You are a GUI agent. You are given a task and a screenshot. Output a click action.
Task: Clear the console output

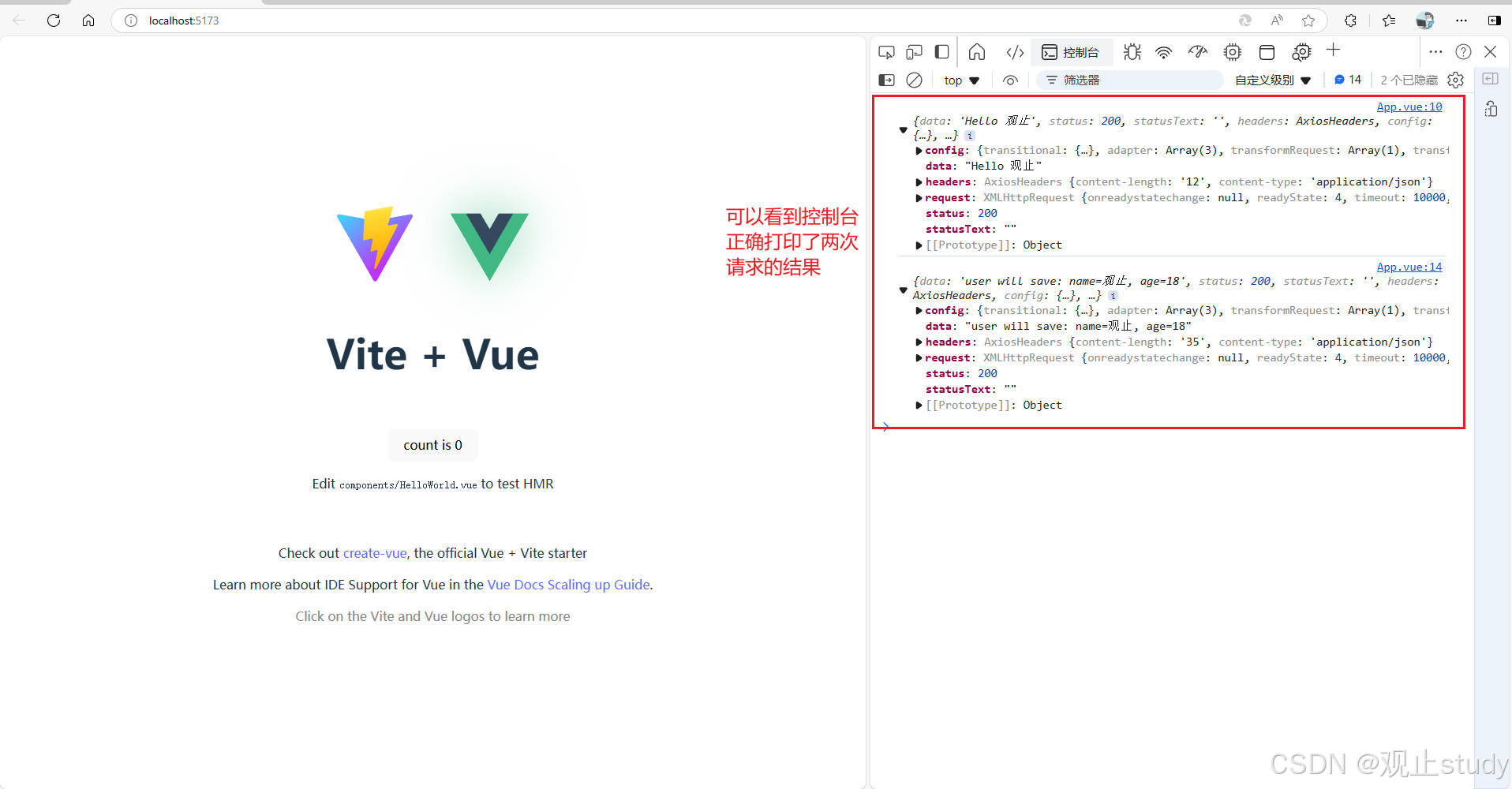914,80
